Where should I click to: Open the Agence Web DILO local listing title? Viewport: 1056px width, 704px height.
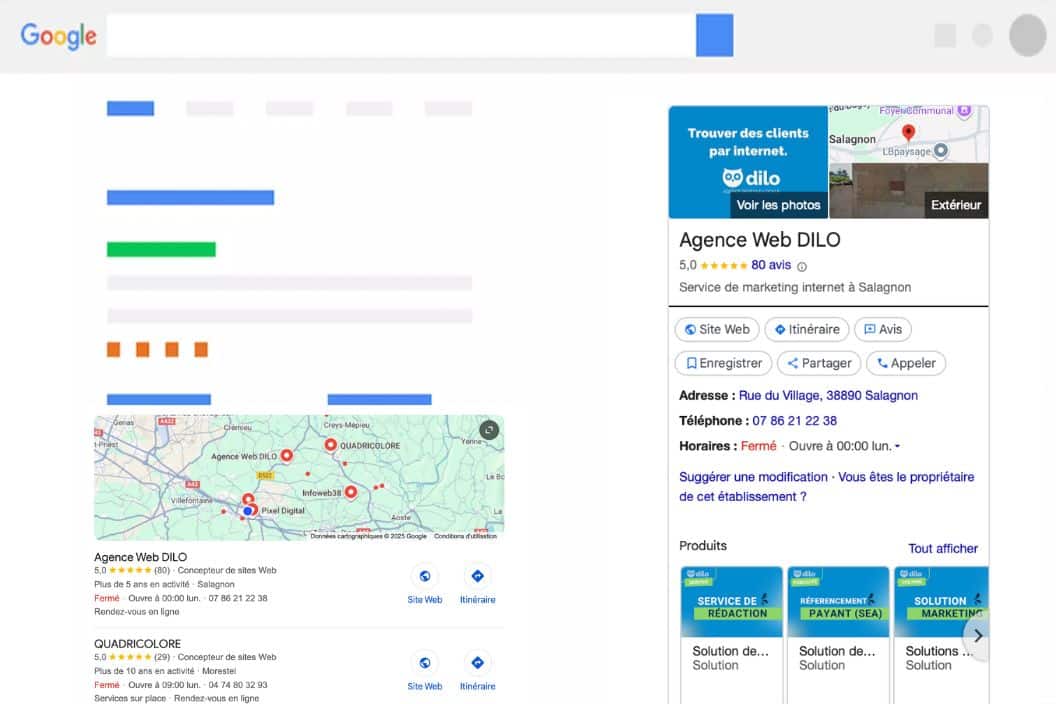click(x=141, y=557)
